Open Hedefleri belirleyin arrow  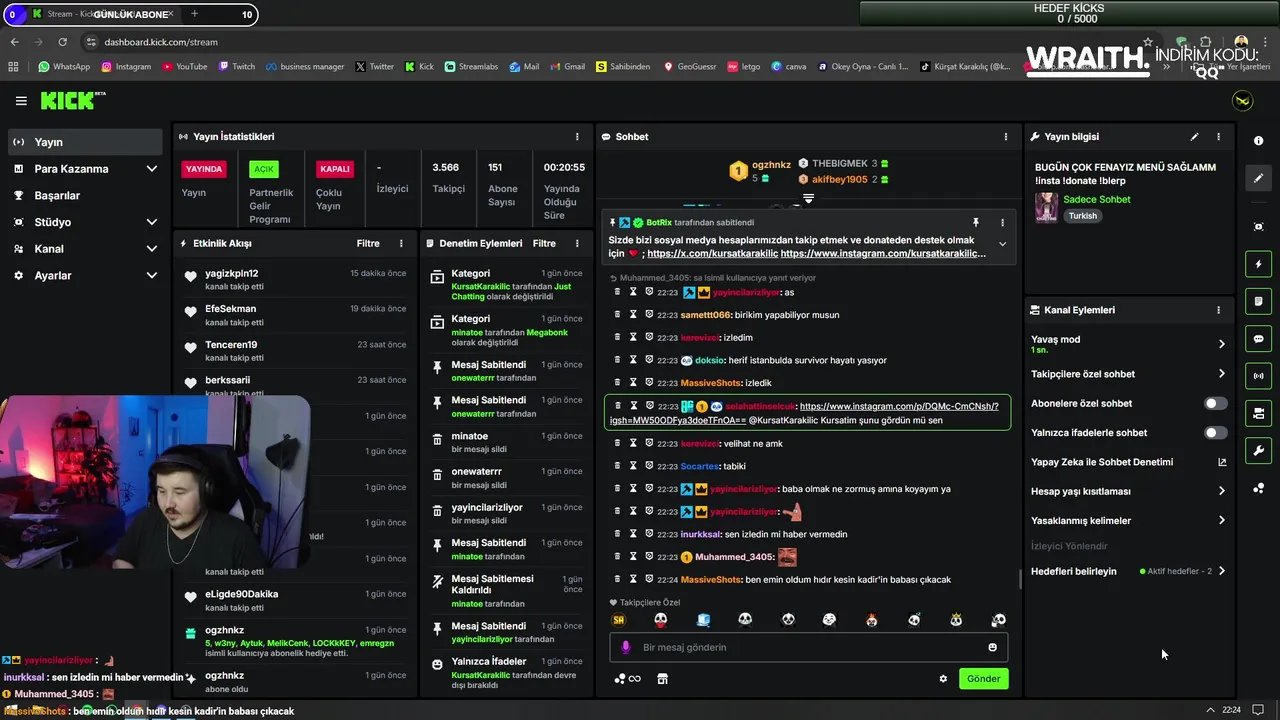(x=1221, y=571)
